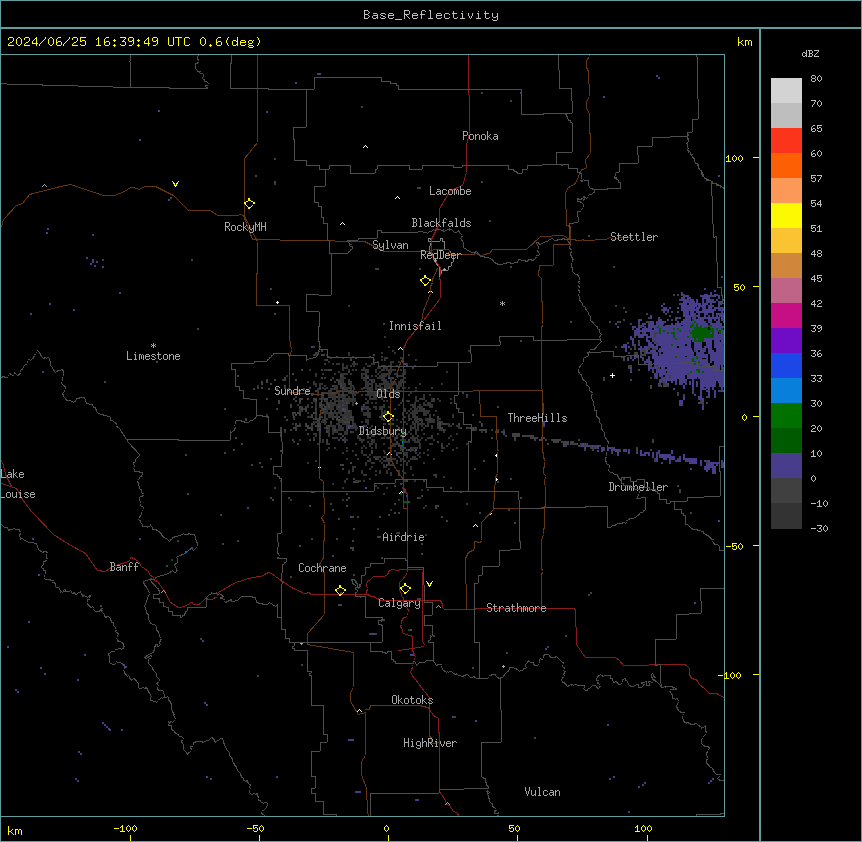Viewport: 862px width, 842px height.
Task: Click the -100 tick label on bottom axis
Action: (126, 829)
